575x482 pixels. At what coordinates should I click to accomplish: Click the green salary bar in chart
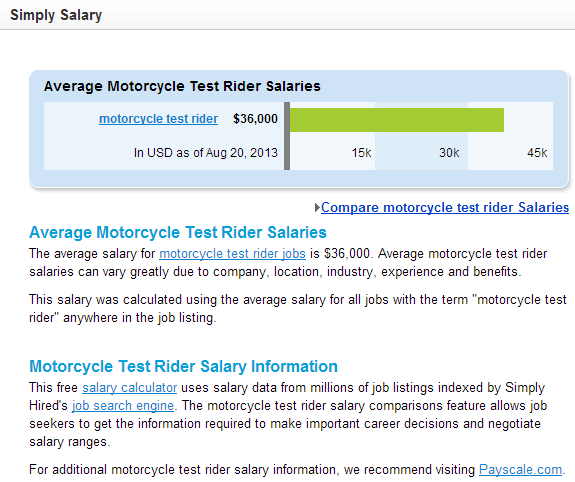click(397, 120)
